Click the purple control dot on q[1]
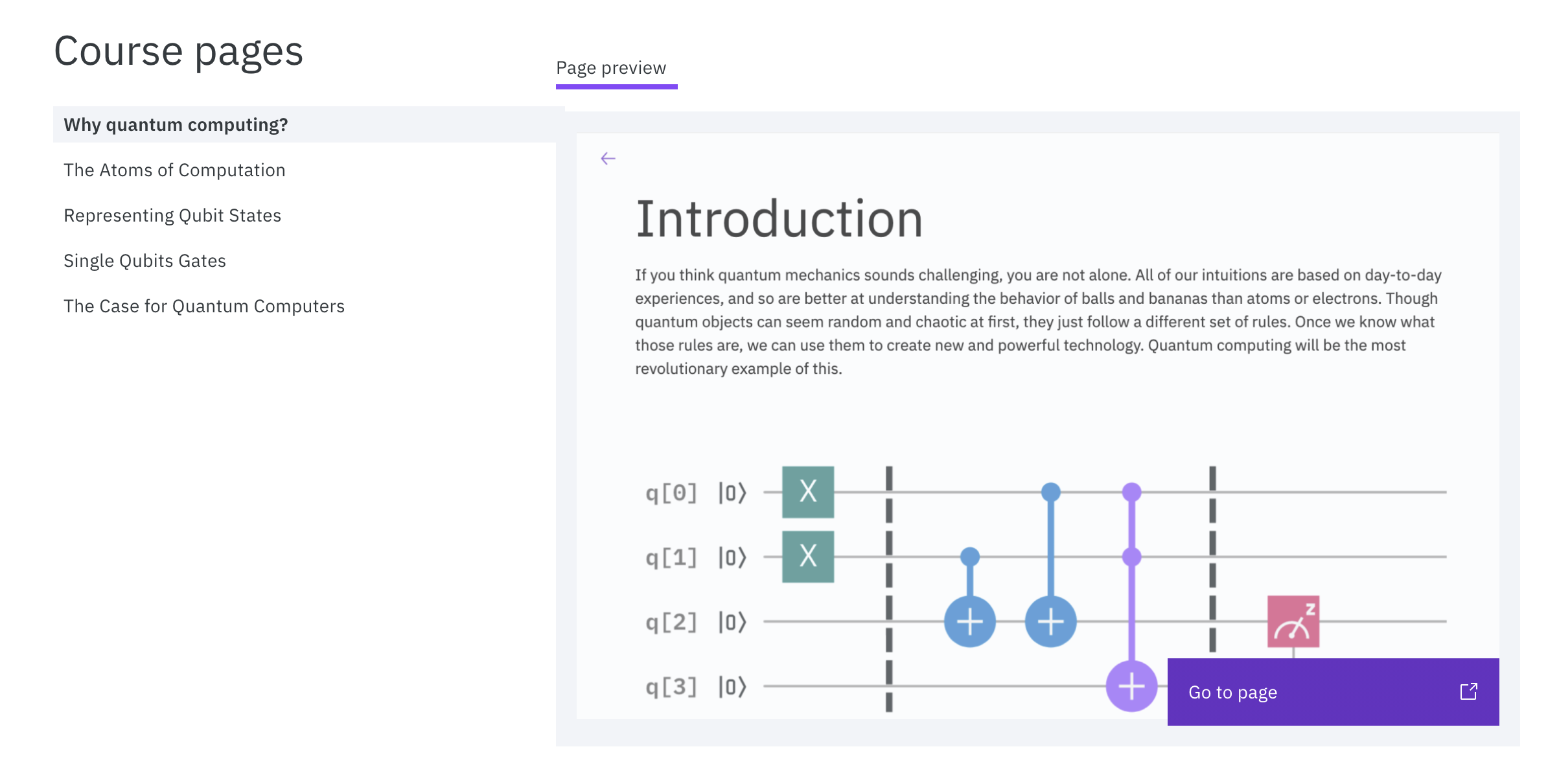1559x784 pixels. (1131, 556)
